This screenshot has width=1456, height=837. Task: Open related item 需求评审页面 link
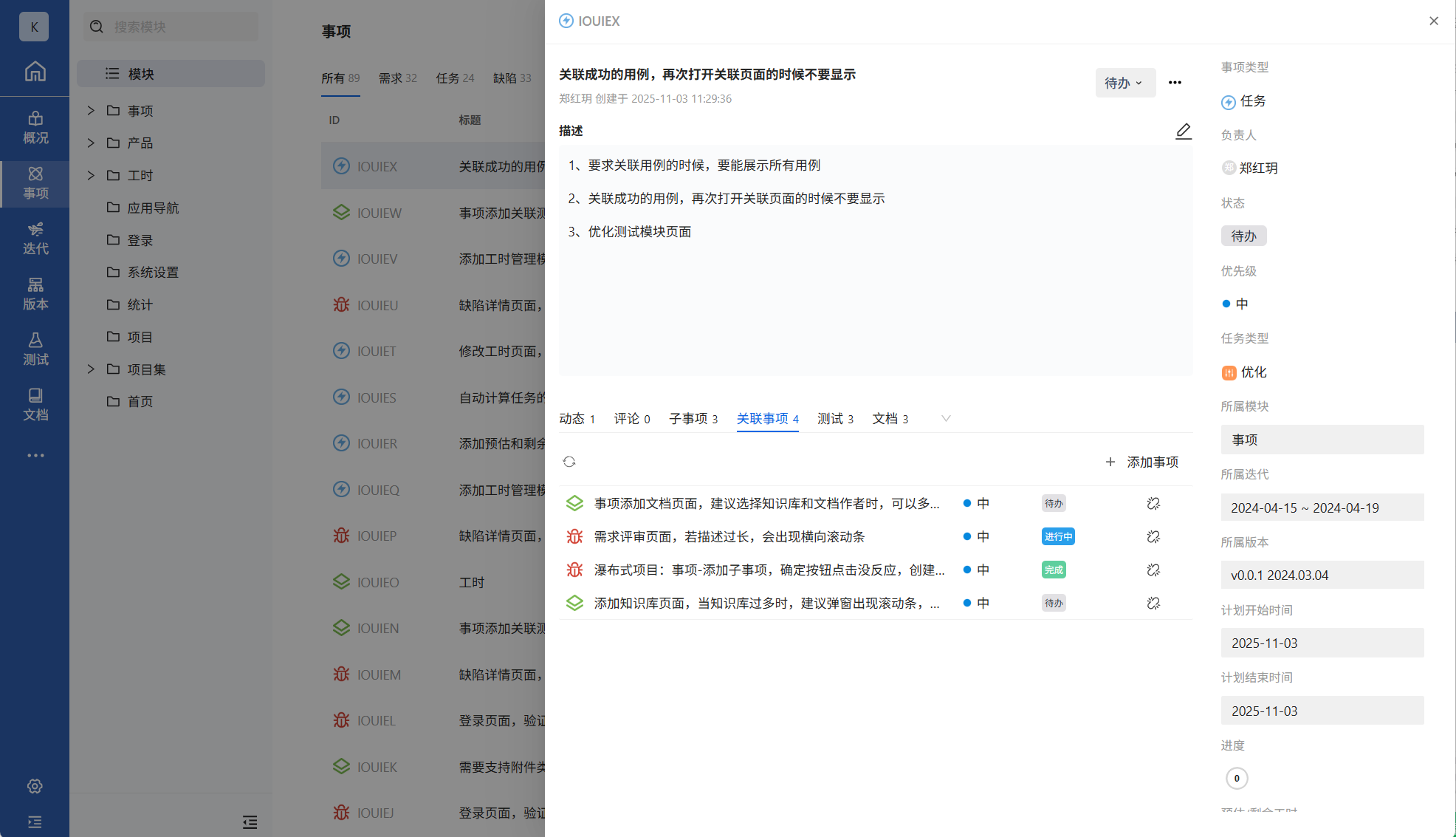tap(729, 537)
